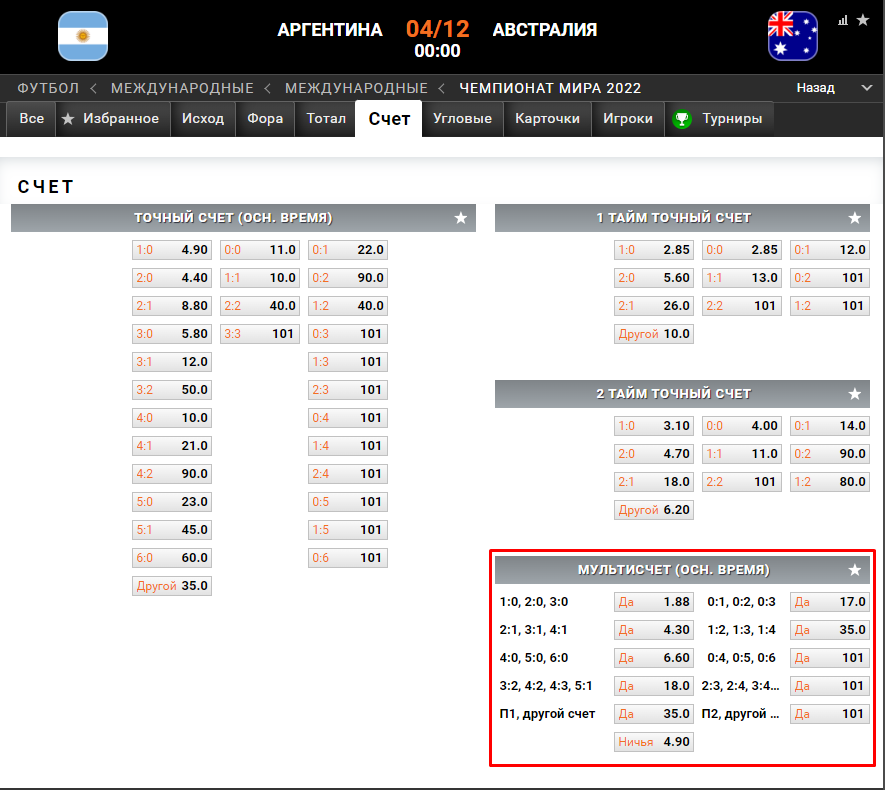Open the Турниры tab with trophy

pyautogui.click(x=719, y=119)
